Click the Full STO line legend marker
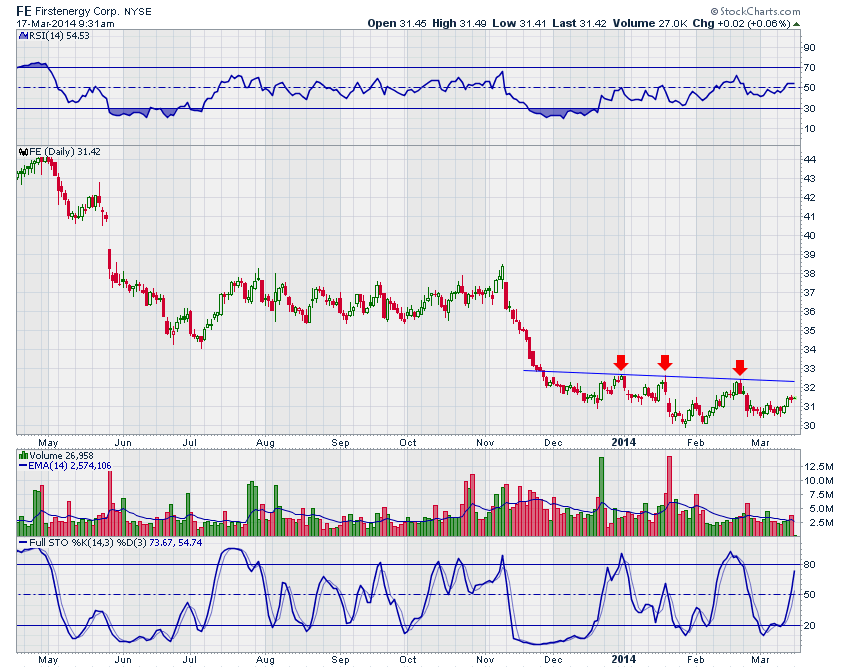 click(x=21, y=541)
